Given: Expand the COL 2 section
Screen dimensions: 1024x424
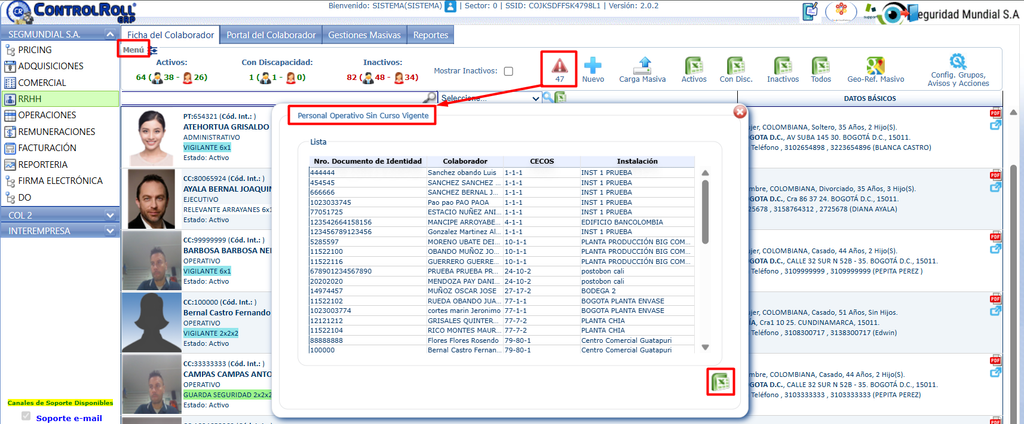Looking at the screenshot, I should [x=110, y=215].
